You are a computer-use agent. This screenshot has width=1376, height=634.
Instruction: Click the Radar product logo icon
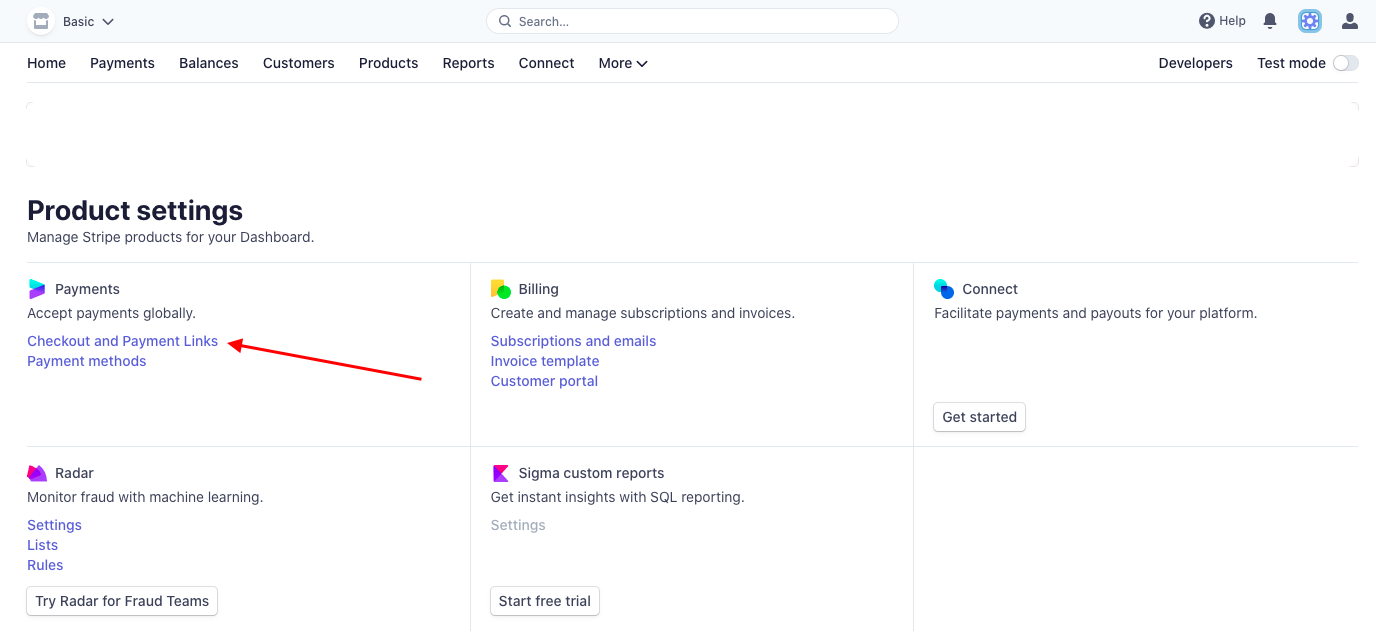[x=37, y=473]
